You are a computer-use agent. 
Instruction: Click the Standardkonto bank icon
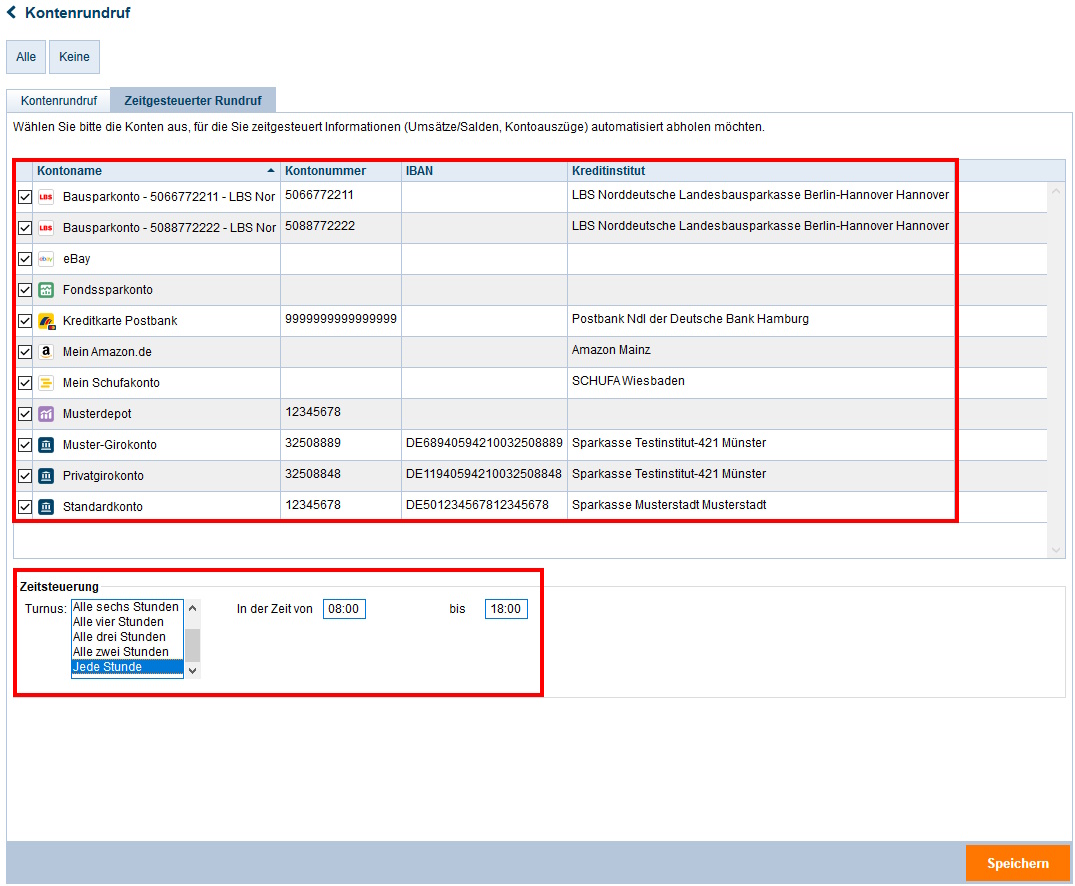[x=46, y=507]
